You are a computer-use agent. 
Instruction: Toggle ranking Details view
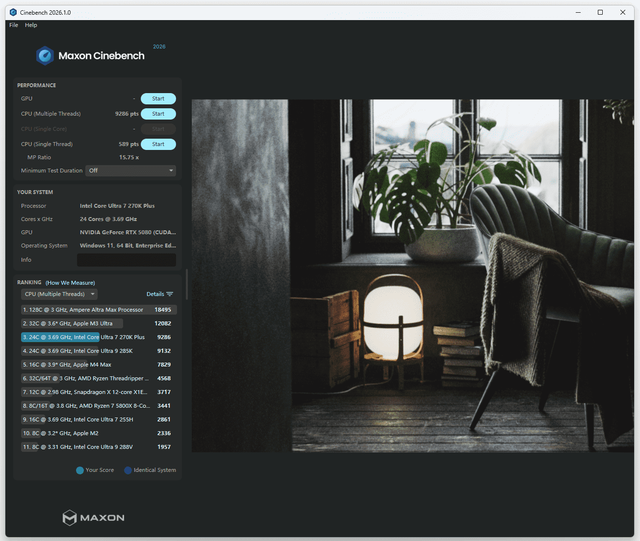pos(160,294)
